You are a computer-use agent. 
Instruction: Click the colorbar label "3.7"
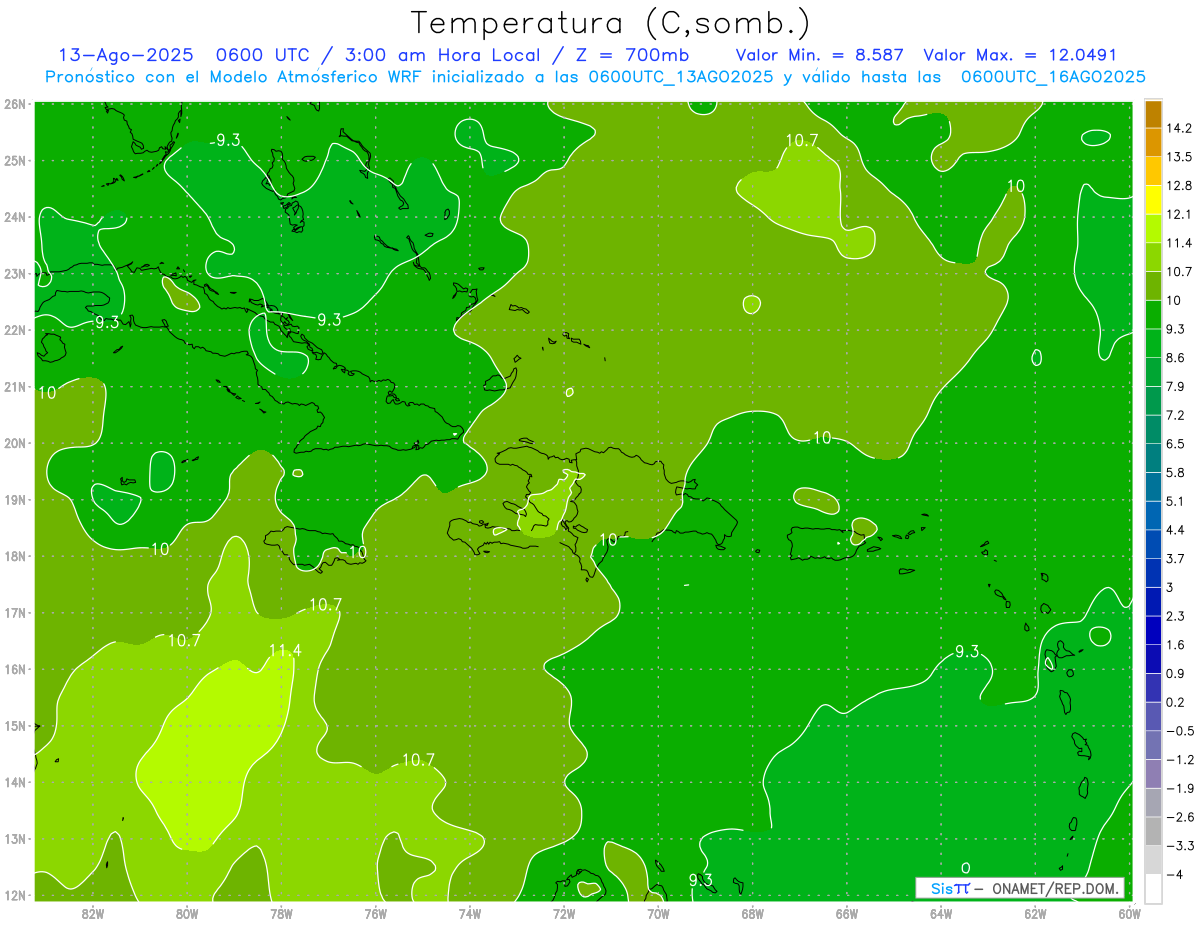click(x=1175, y=558)
